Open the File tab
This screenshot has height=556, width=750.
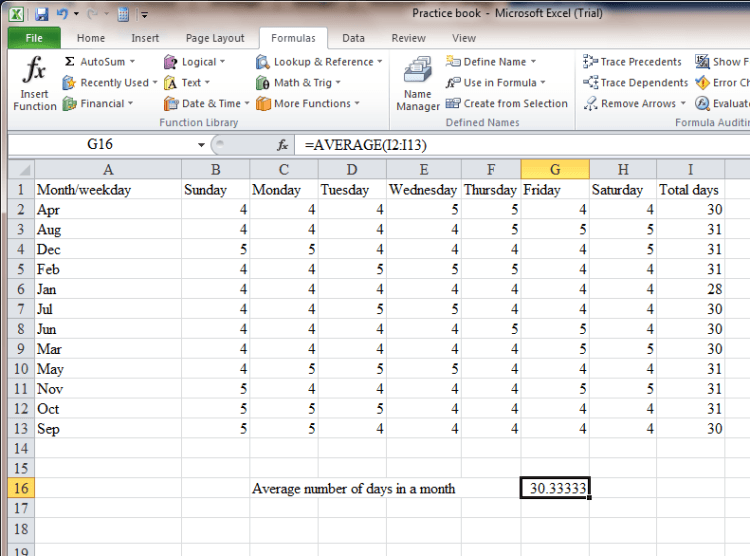coord(34,38)
